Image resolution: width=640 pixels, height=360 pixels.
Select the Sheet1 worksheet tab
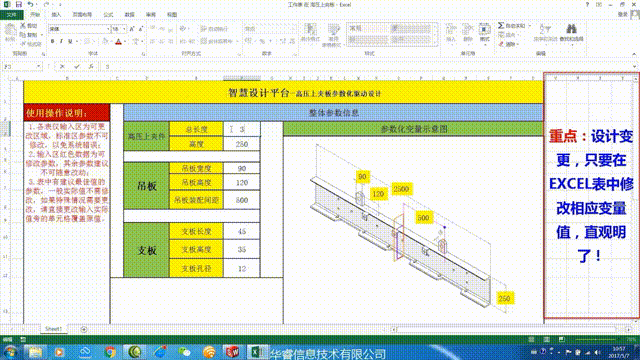click(x=53, y=329)
